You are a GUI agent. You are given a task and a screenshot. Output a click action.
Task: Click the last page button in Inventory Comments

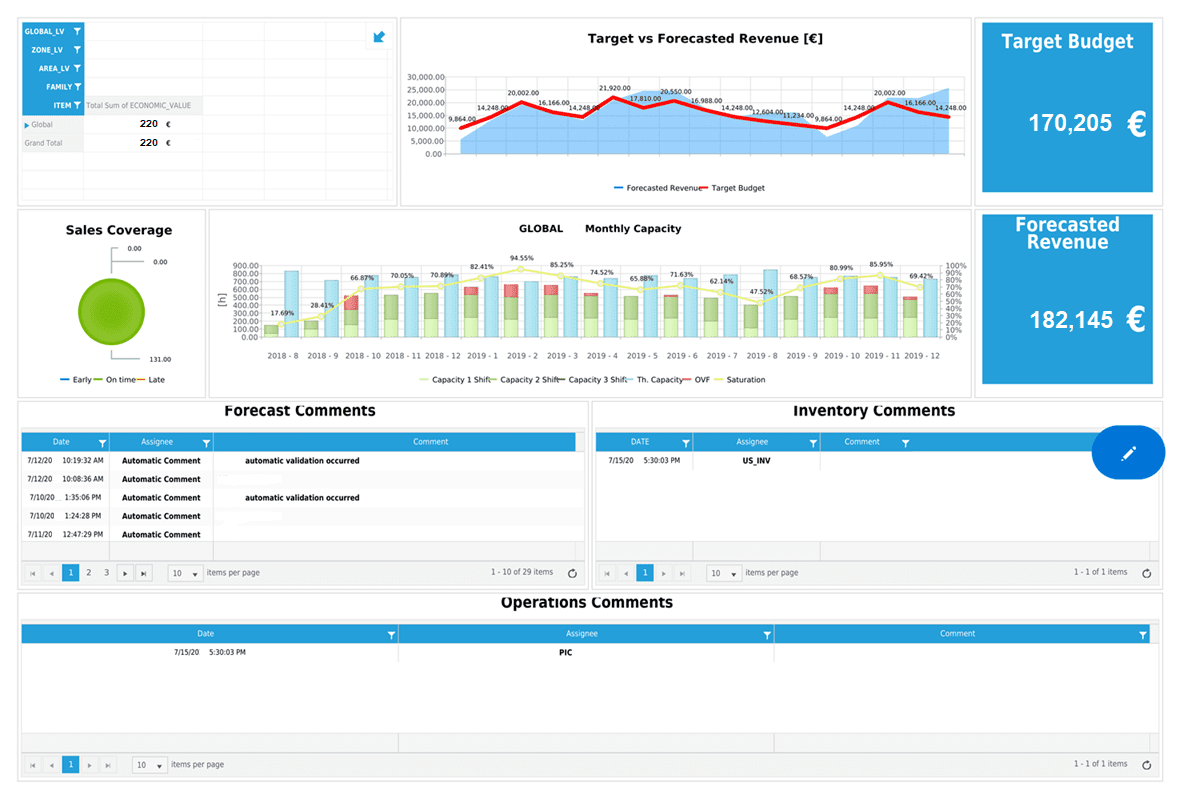click(680, 572)
